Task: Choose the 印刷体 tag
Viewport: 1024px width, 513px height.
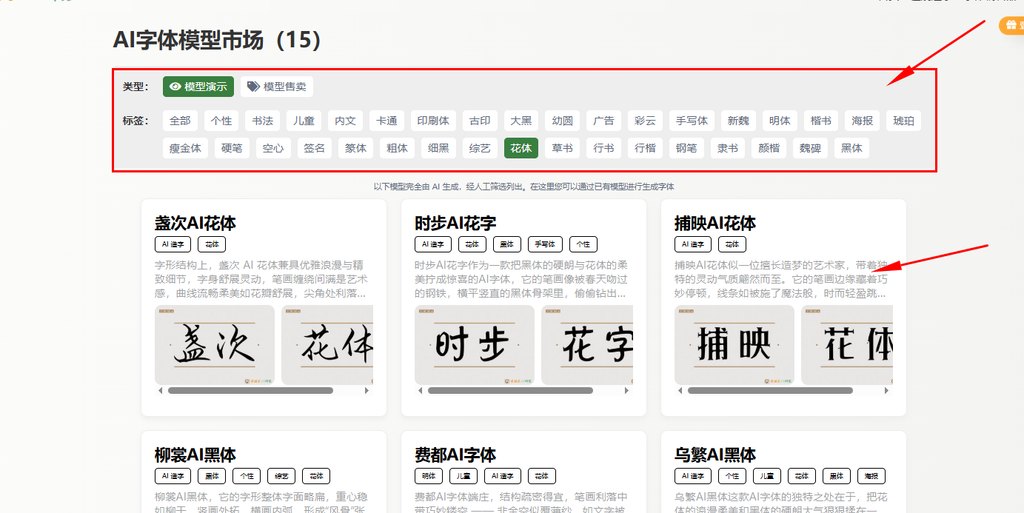Action: [x=433, y=121]
